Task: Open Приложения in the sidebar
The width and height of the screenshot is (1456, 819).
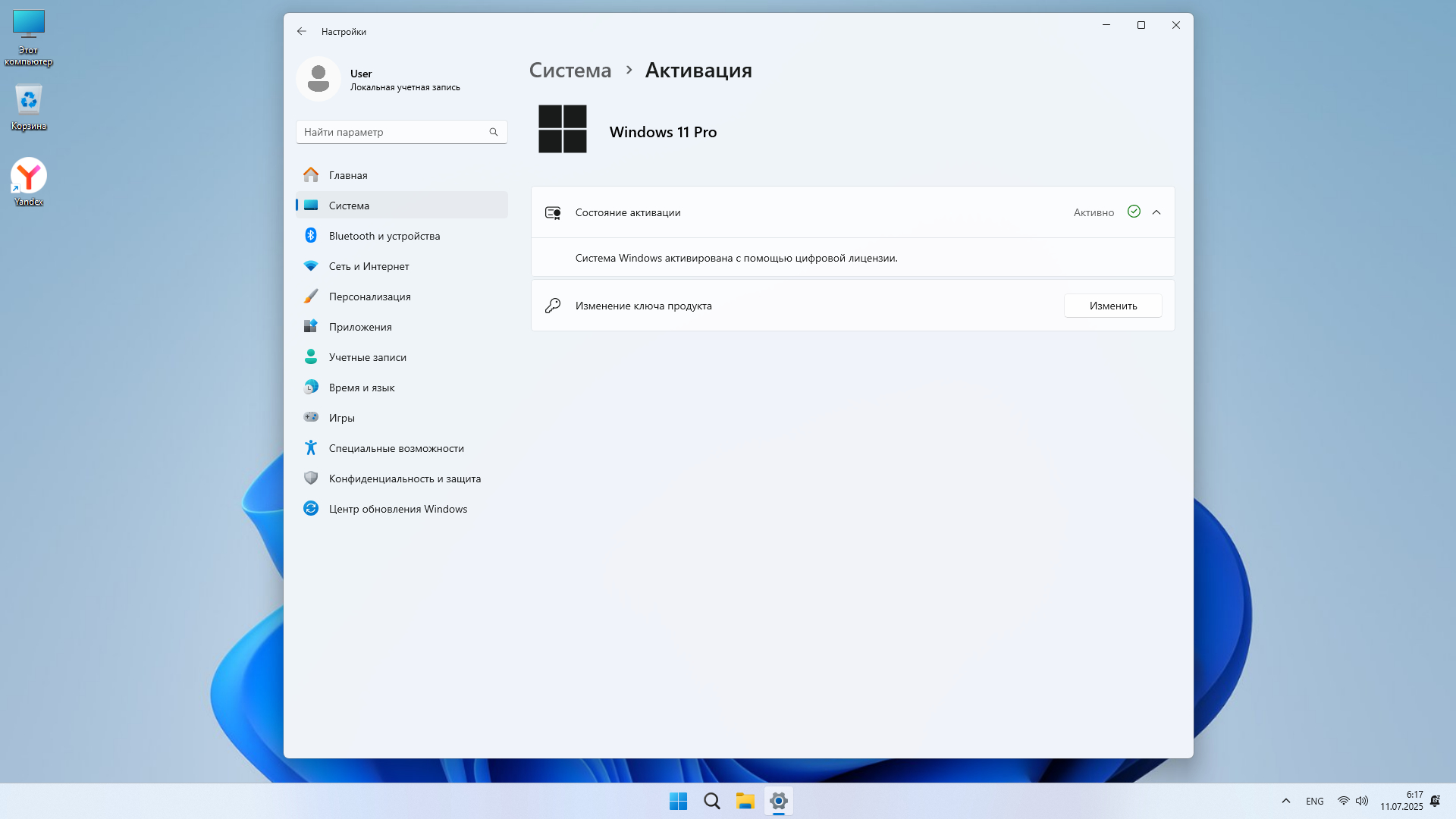Action: [360, 327]
